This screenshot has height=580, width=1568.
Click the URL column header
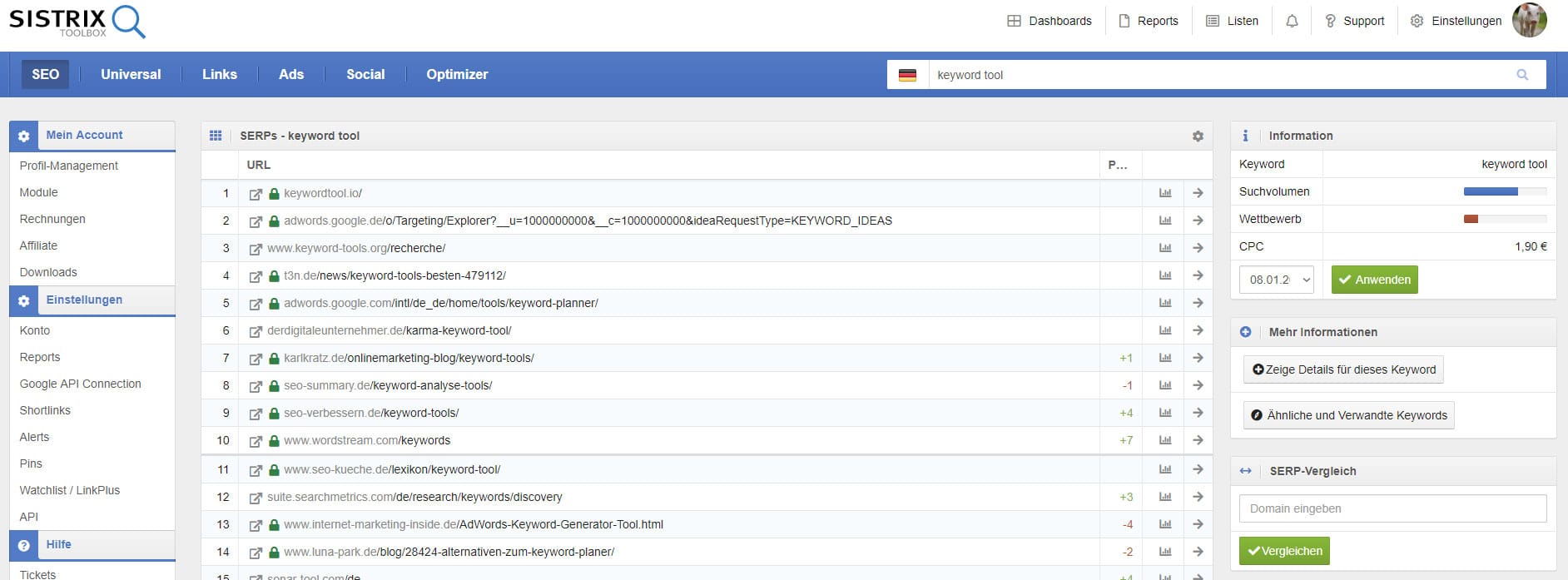click(258, 165)
